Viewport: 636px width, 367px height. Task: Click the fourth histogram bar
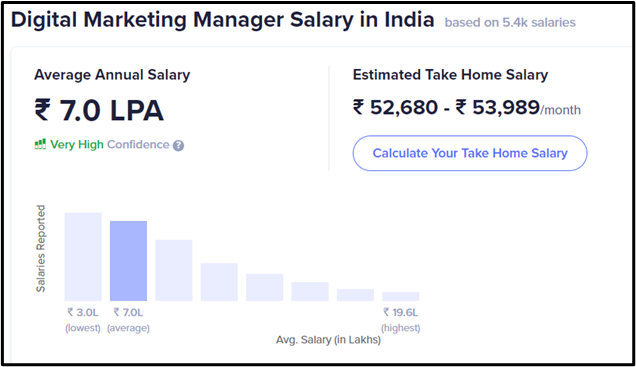point(219,282)
